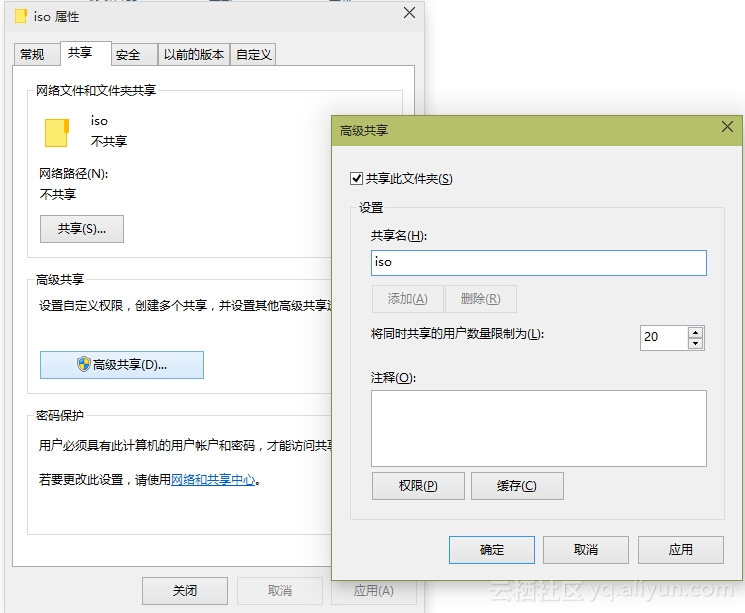Image resolution: width=745 pixels, height=613 pixels.
Task: Click the disabled 添加(A) button
Action: 408,299
